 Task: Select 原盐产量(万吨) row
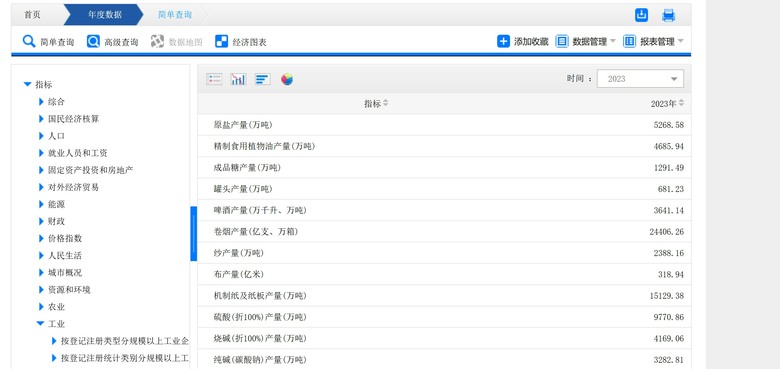[x=444, y=125]
